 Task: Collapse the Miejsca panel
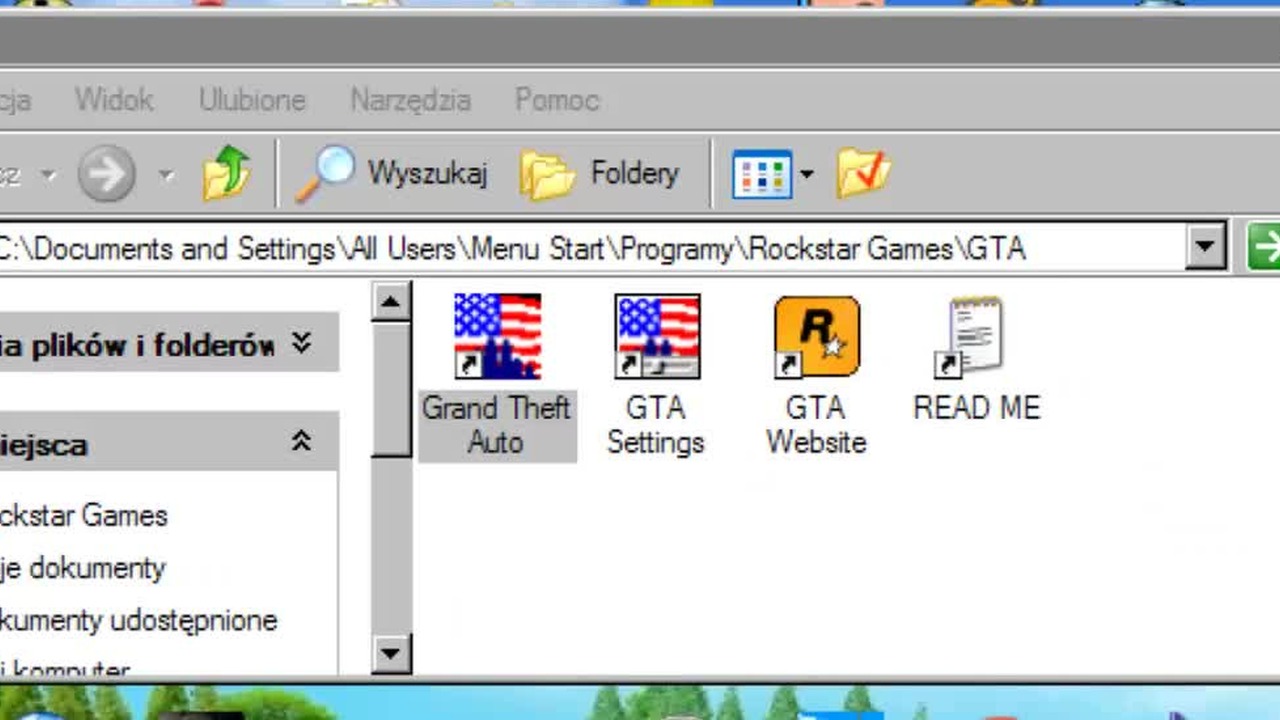(x=301, y=441)
